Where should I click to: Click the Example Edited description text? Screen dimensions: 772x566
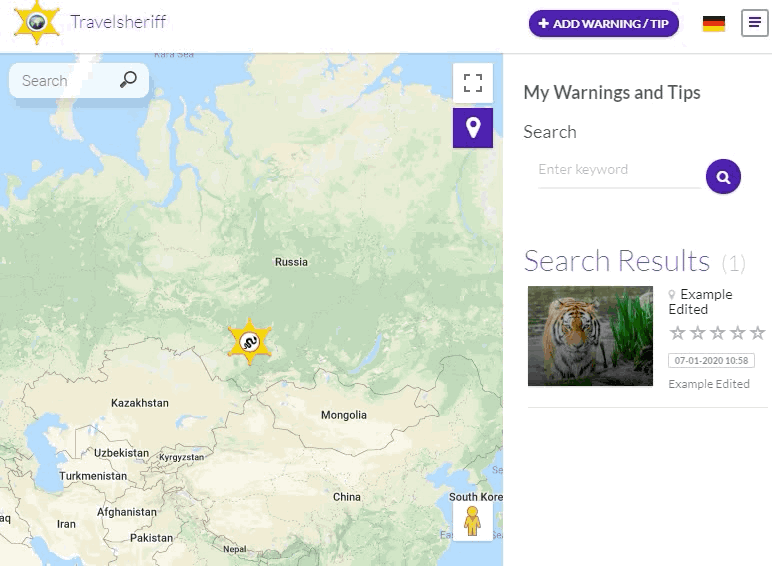(709, 384)
